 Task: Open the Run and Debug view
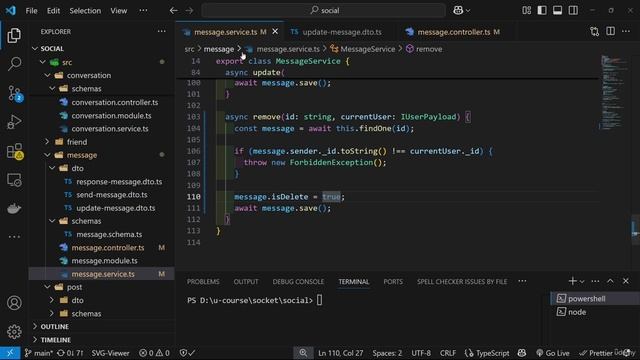[x=14, y=122]
